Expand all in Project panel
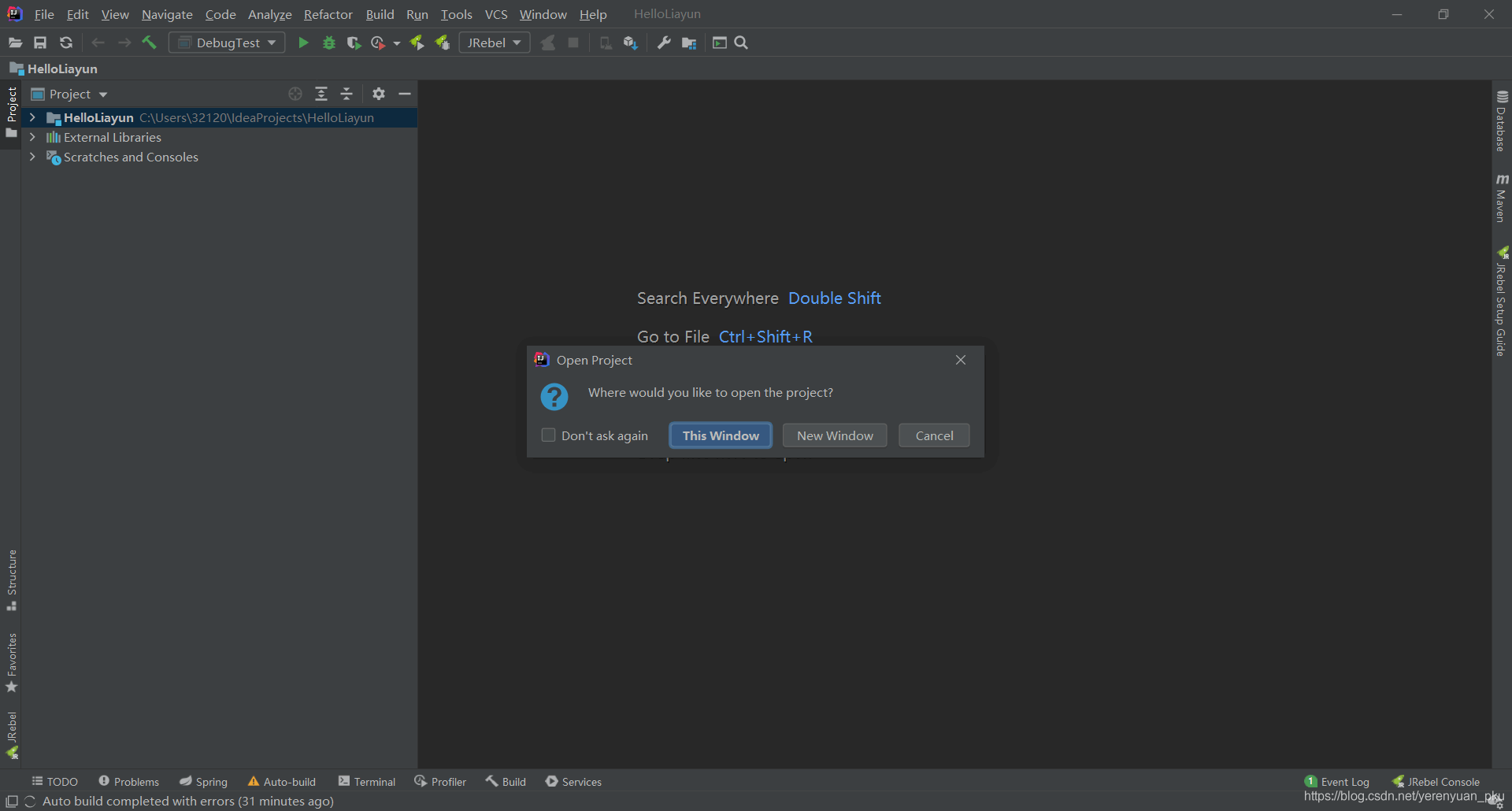The height and width of the screenshot is (811, 1512). 321,94
